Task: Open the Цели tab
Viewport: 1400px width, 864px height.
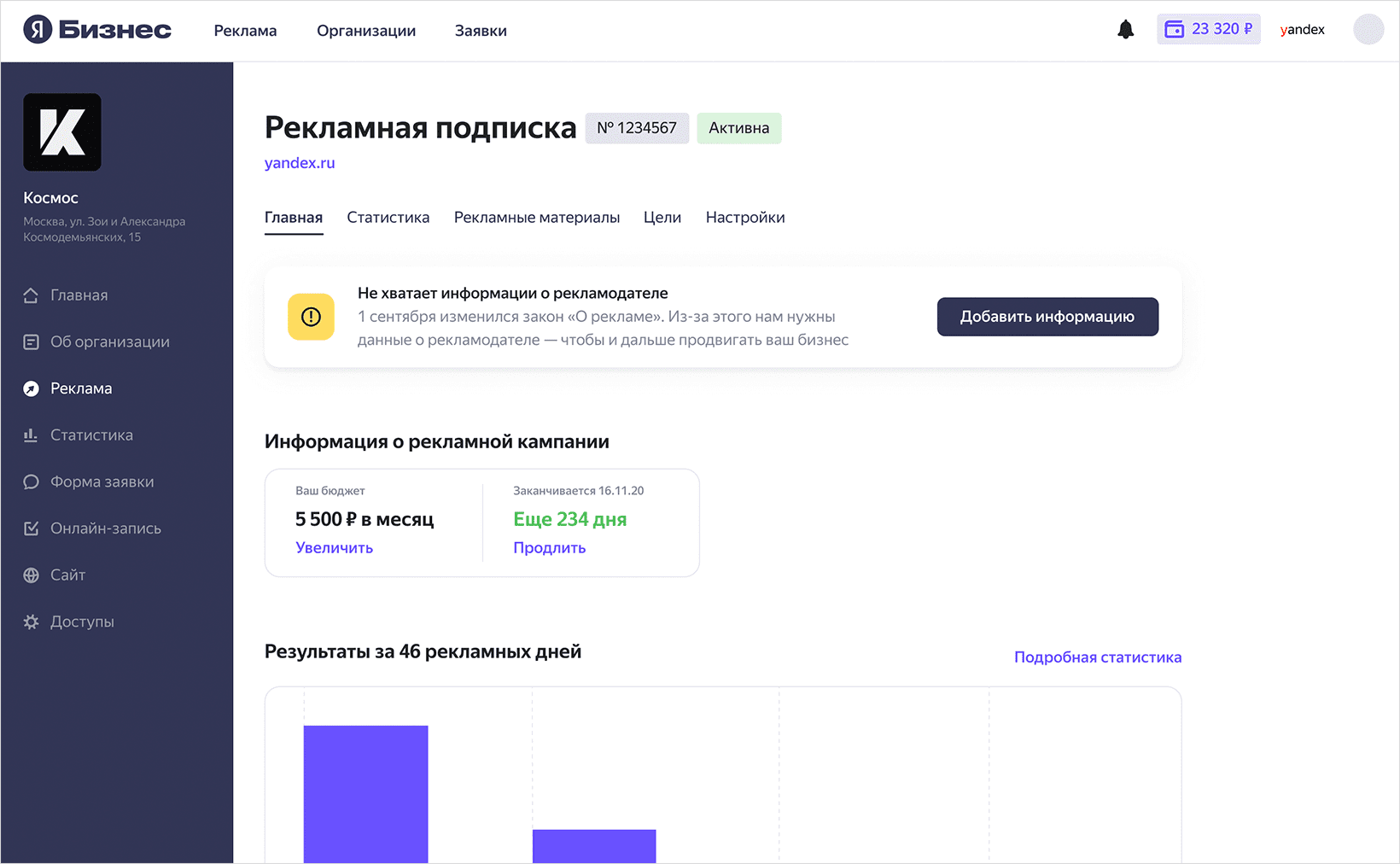Action: 662,218
